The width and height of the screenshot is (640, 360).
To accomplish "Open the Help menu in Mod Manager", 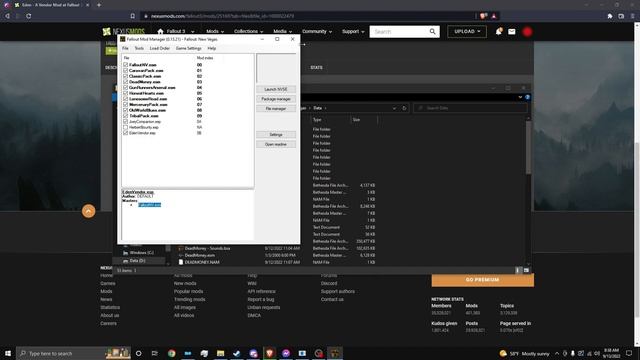I will coord(211,48).
